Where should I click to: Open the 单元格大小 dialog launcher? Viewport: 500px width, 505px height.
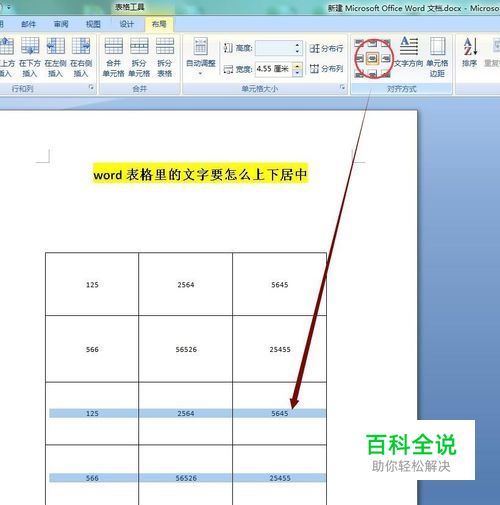point(342,87)
